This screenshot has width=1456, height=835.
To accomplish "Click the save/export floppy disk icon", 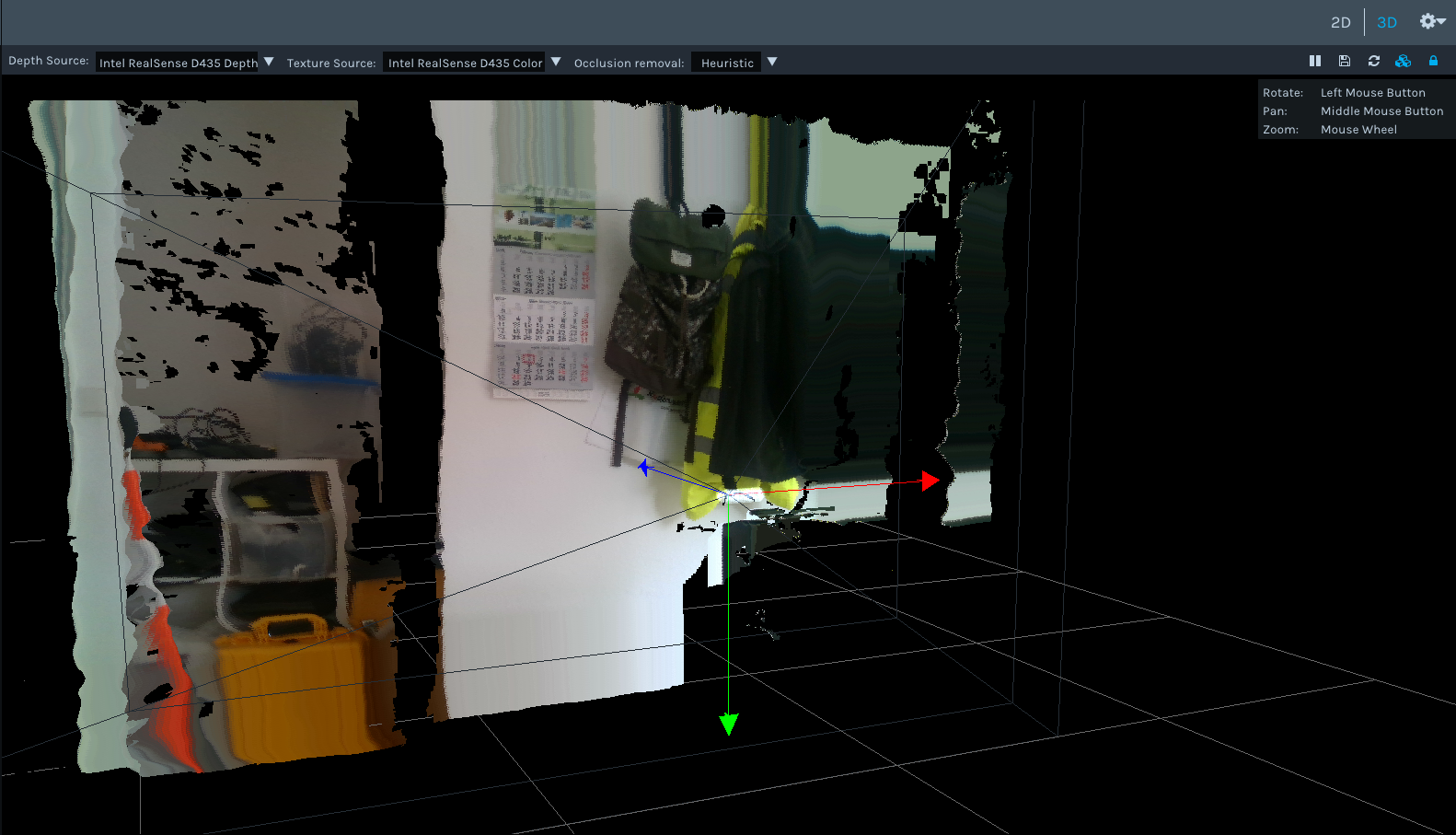I will coord(1344,61).
